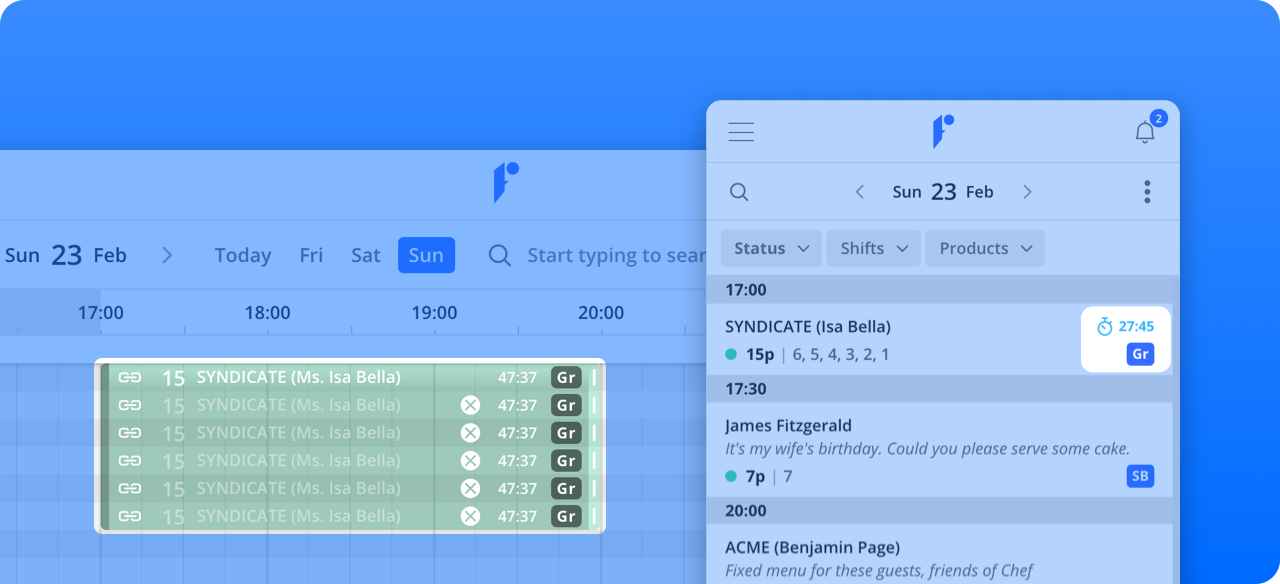Expand the Products filter dropdown
1280x584 pixels.
(x=985, y=248)
